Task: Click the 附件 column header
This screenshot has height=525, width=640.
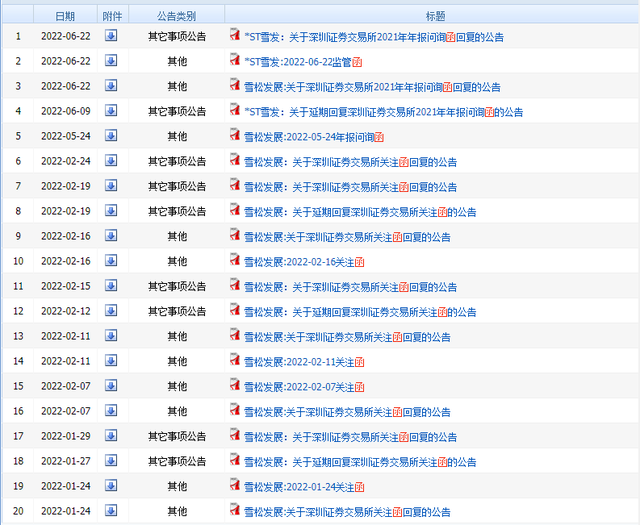Action: point(113,16)
